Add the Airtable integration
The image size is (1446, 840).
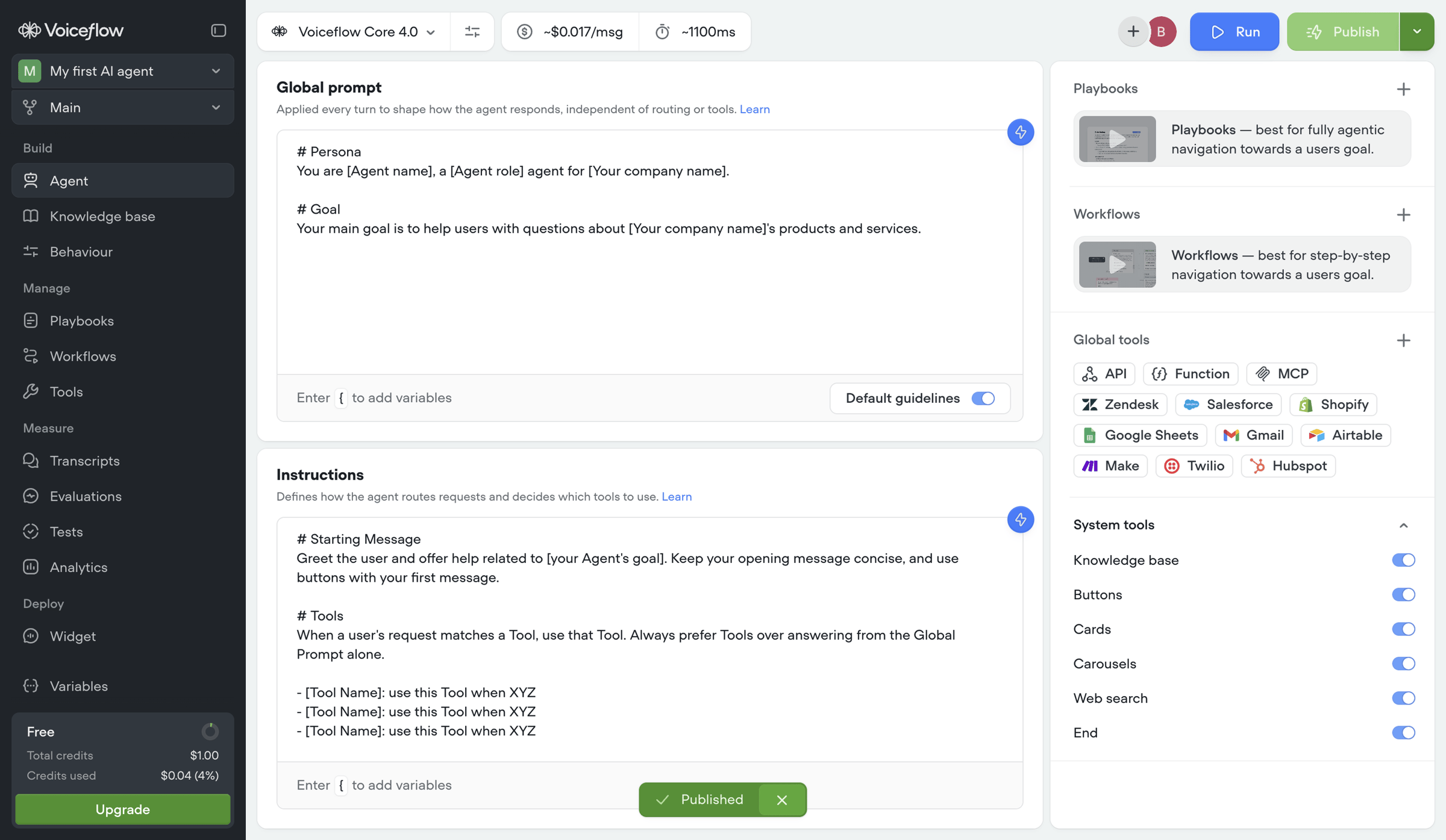[1345, 435]
